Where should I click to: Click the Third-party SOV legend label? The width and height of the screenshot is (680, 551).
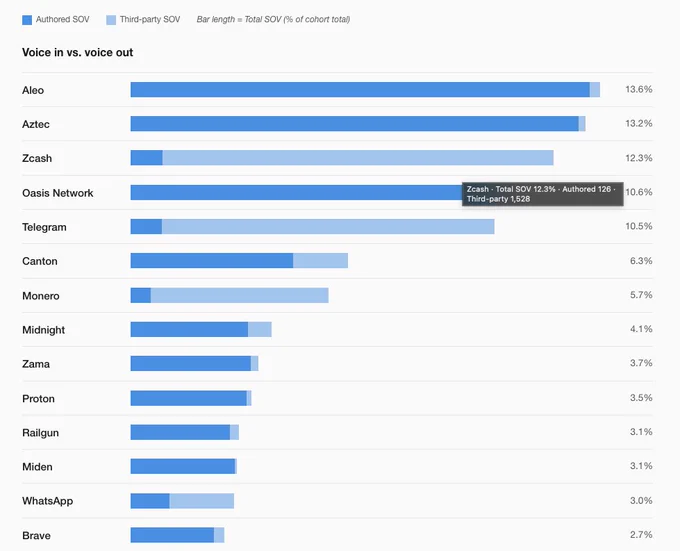click(150, 20)
